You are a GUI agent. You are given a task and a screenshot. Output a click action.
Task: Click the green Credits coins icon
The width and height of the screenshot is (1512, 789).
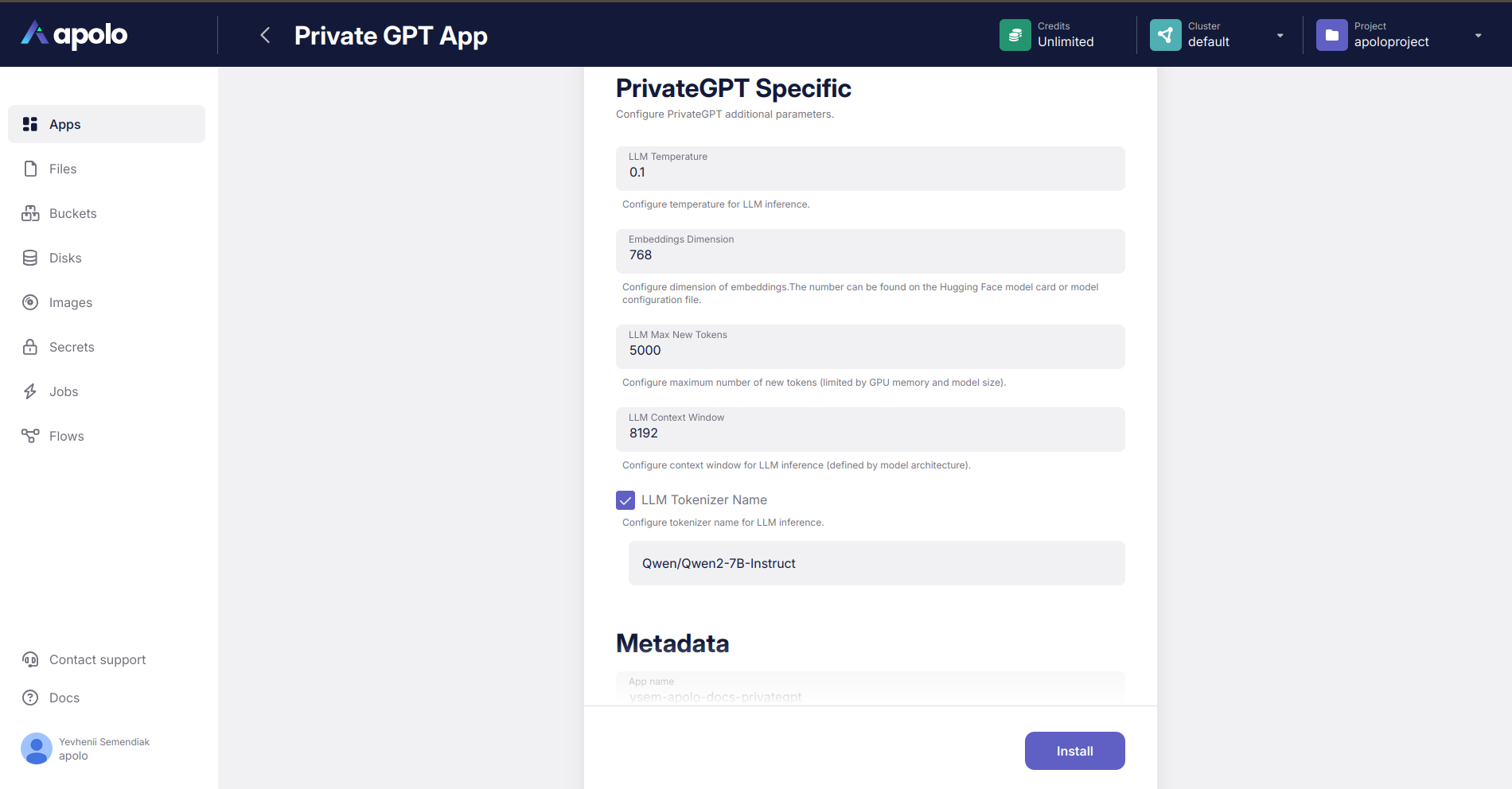(x=1015, y=35)
